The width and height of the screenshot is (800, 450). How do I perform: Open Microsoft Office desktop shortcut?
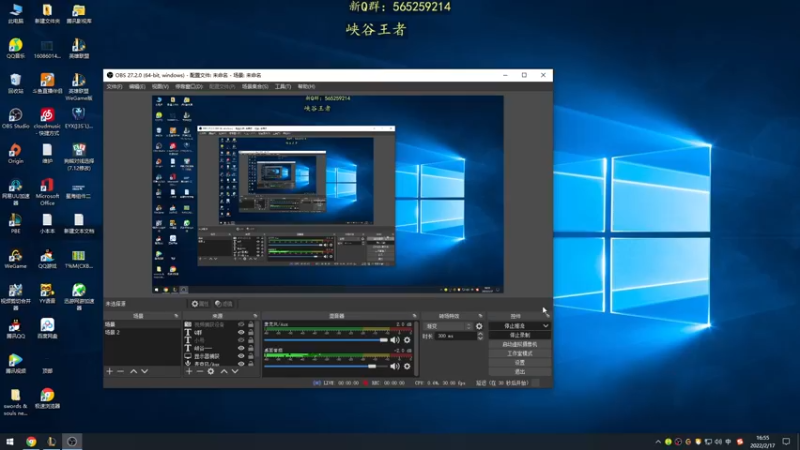coord(47,192)
